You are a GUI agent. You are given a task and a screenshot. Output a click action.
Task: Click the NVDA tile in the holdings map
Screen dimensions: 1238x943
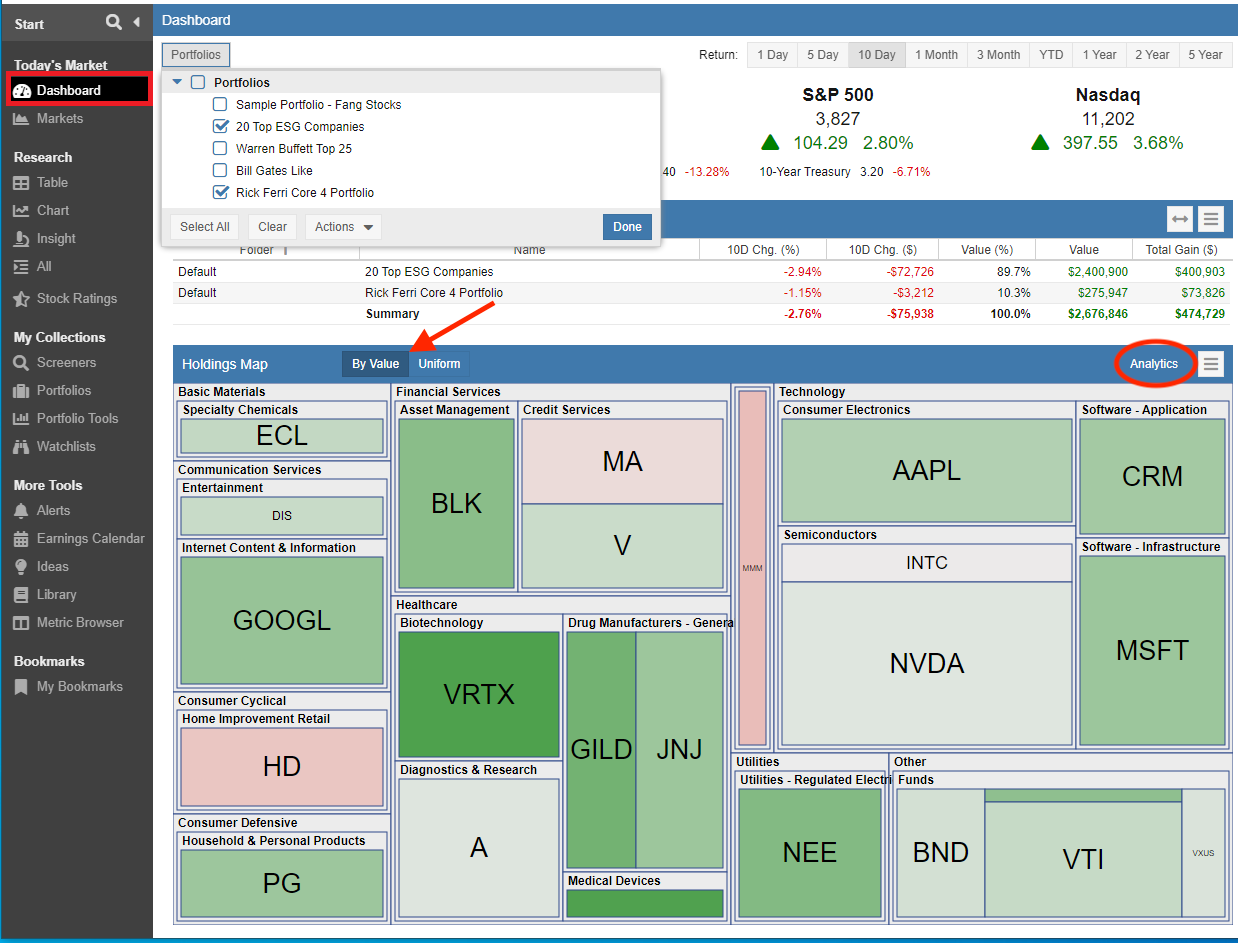pos(927,663)
